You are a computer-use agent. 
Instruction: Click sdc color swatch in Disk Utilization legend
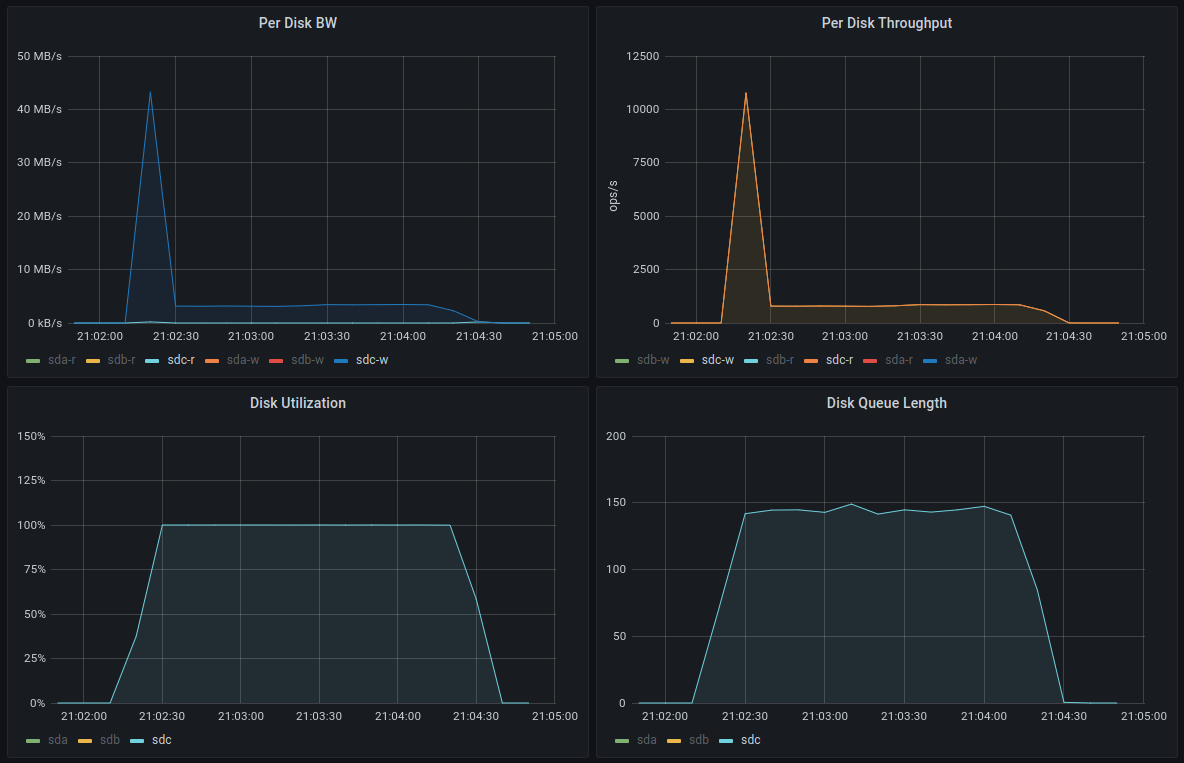pyautogui.click(x=138, y=740)
